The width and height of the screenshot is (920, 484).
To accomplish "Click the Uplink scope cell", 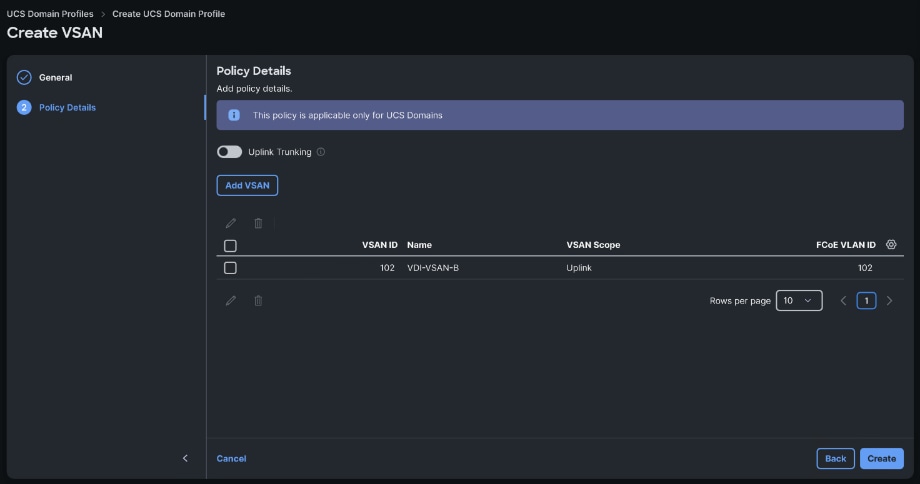I will 579,268.
